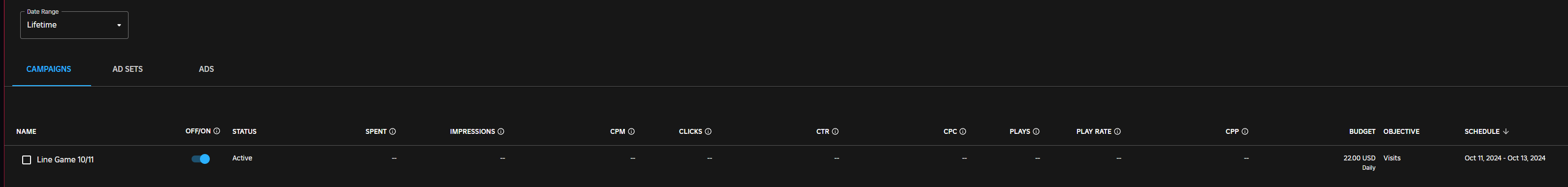Click the info icon beside SPENT
1568x187 pixels.
(x=392, y=131)
